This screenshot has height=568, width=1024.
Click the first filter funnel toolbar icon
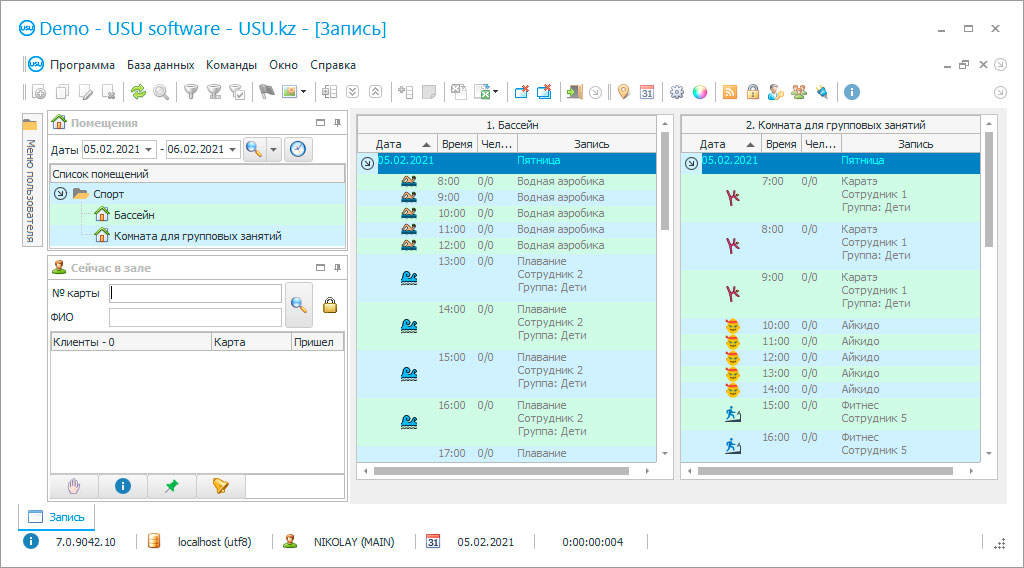191,92
